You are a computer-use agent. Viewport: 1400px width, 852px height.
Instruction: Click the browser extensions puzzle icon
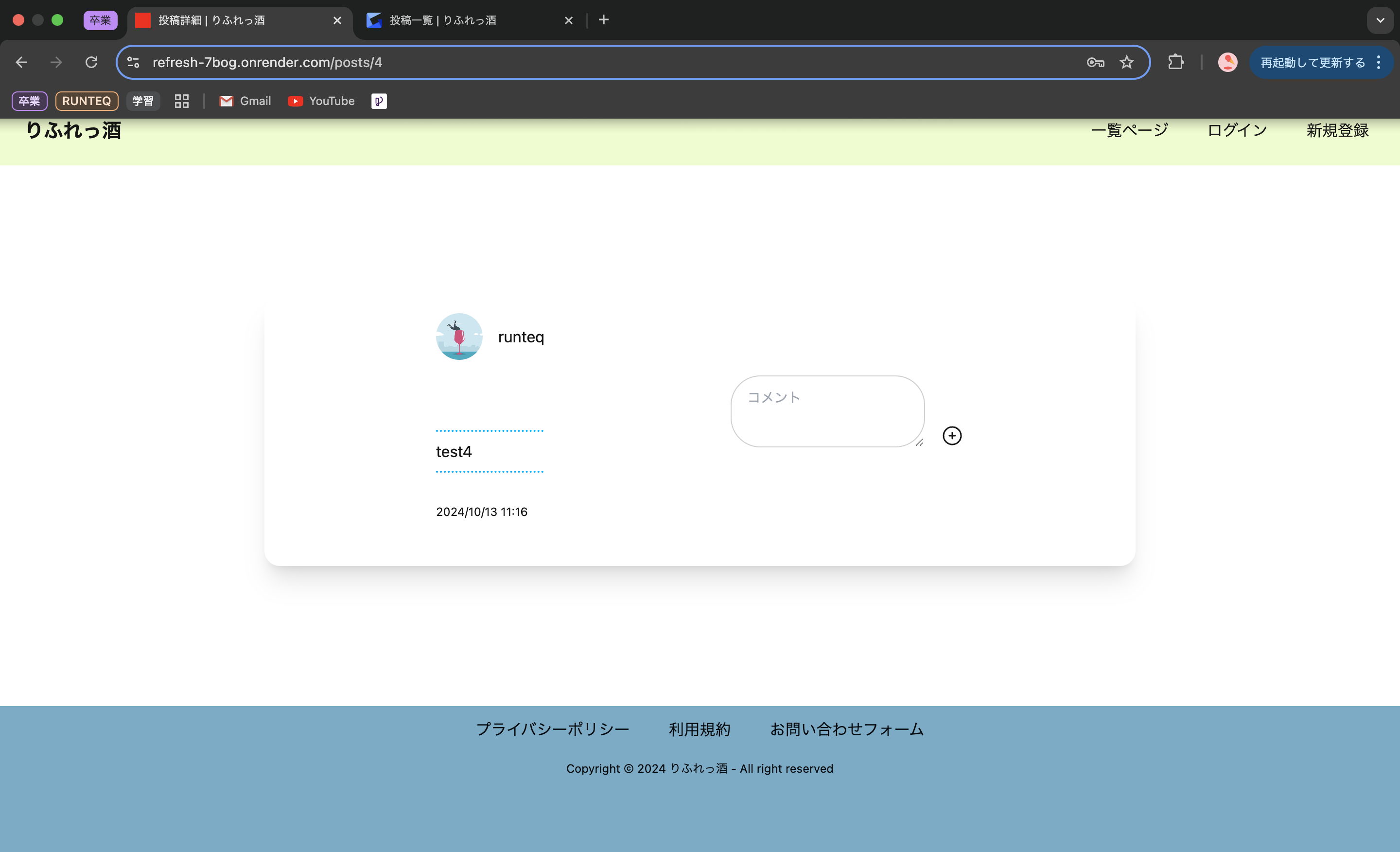click(x=1176, y=62)
